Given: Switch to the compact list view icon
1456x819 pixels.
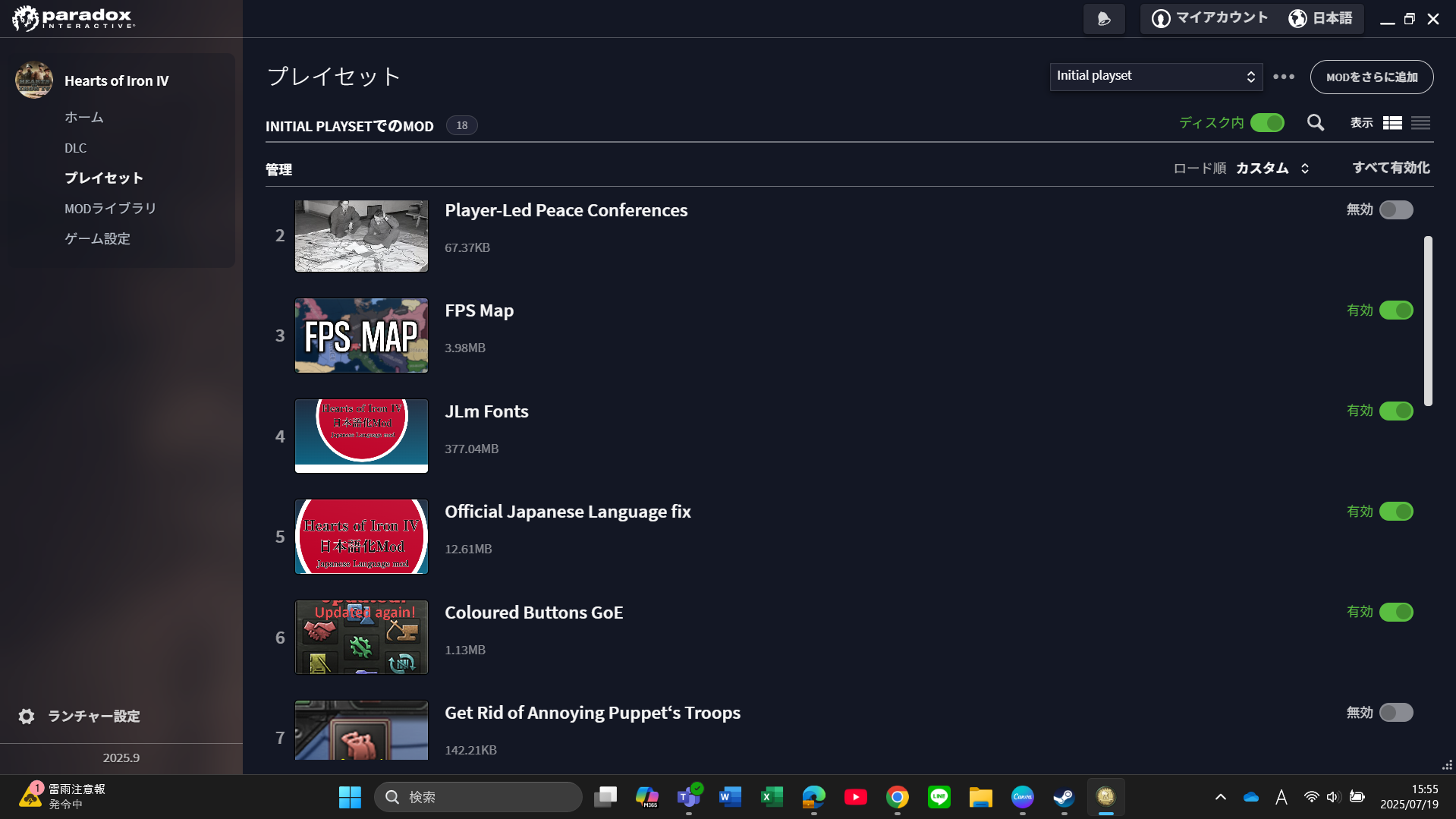Looking at the screenshot, I should (x=1421, y=123).
